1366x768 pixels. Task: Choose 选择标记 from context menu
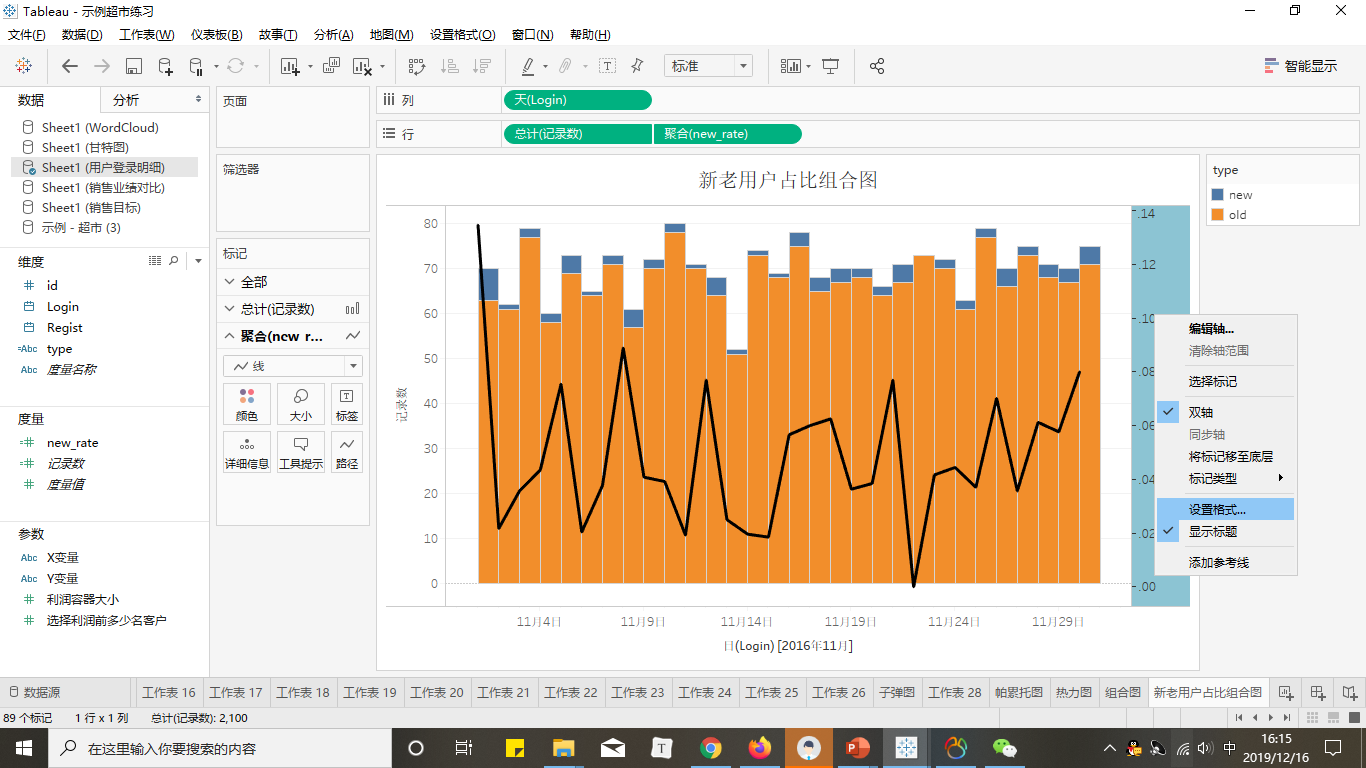[1225, 382]
